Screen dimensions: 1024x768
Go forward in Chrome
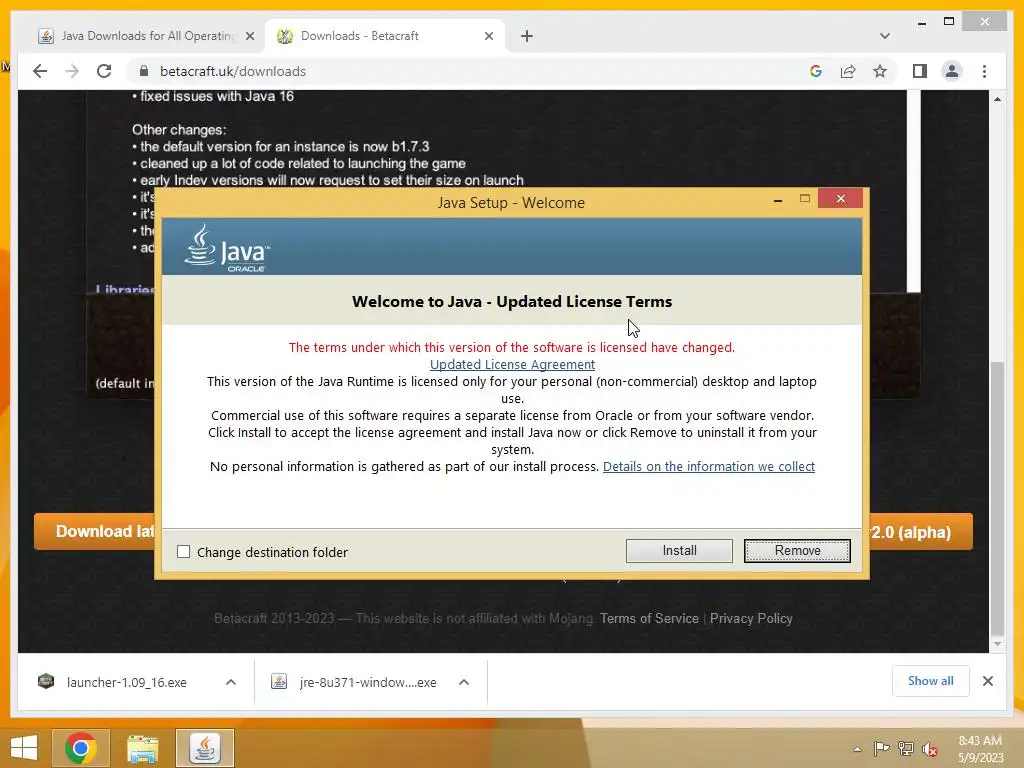tap(72, 71)
